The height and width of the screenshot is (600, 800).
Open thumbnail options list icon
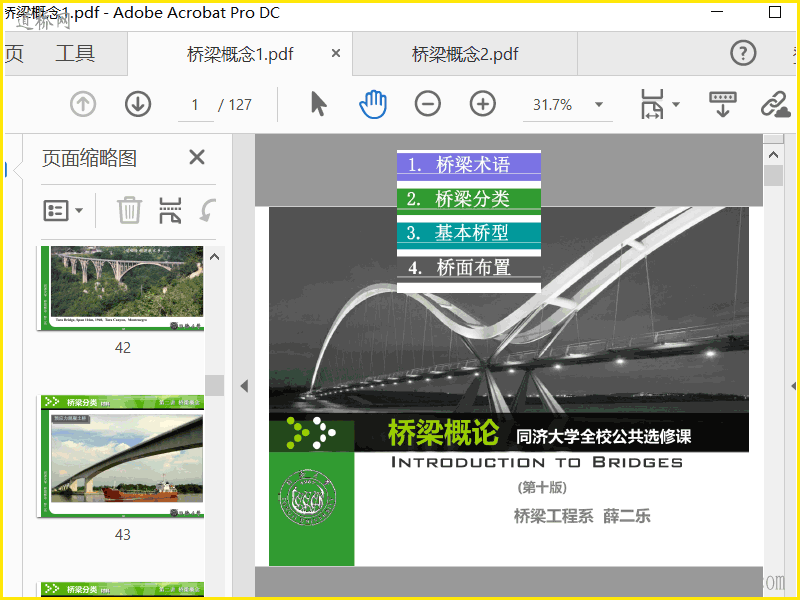tap(56, 210)
